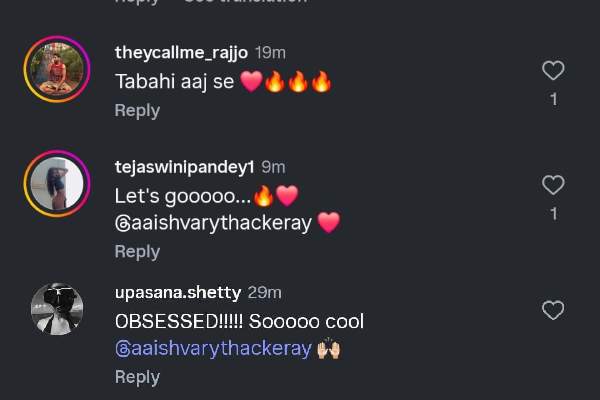This screenshot has height=400, width=600.
Task: Reply to the 'Let's gooooo' comment
Action: (137, 252)
